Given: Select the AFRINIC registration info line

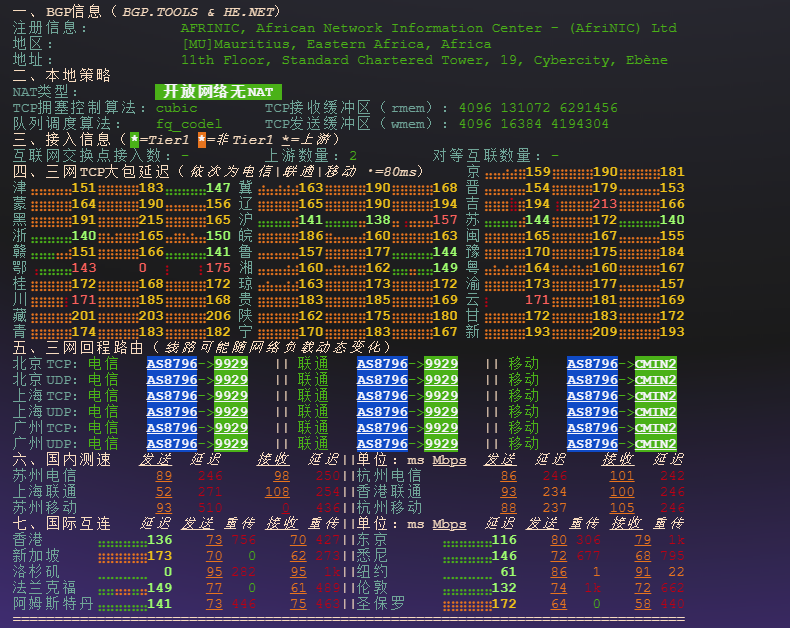Looking at the screenshot, I should [428, 28].
